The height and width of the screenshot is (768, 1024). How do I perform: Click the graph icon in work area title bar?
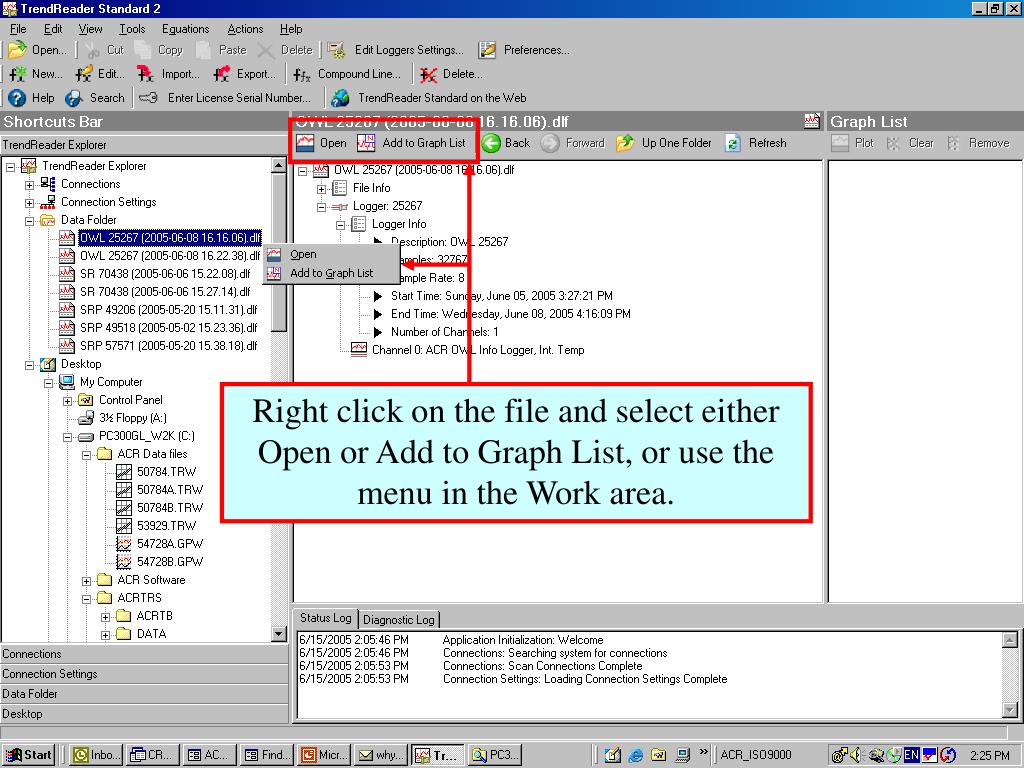812,121
